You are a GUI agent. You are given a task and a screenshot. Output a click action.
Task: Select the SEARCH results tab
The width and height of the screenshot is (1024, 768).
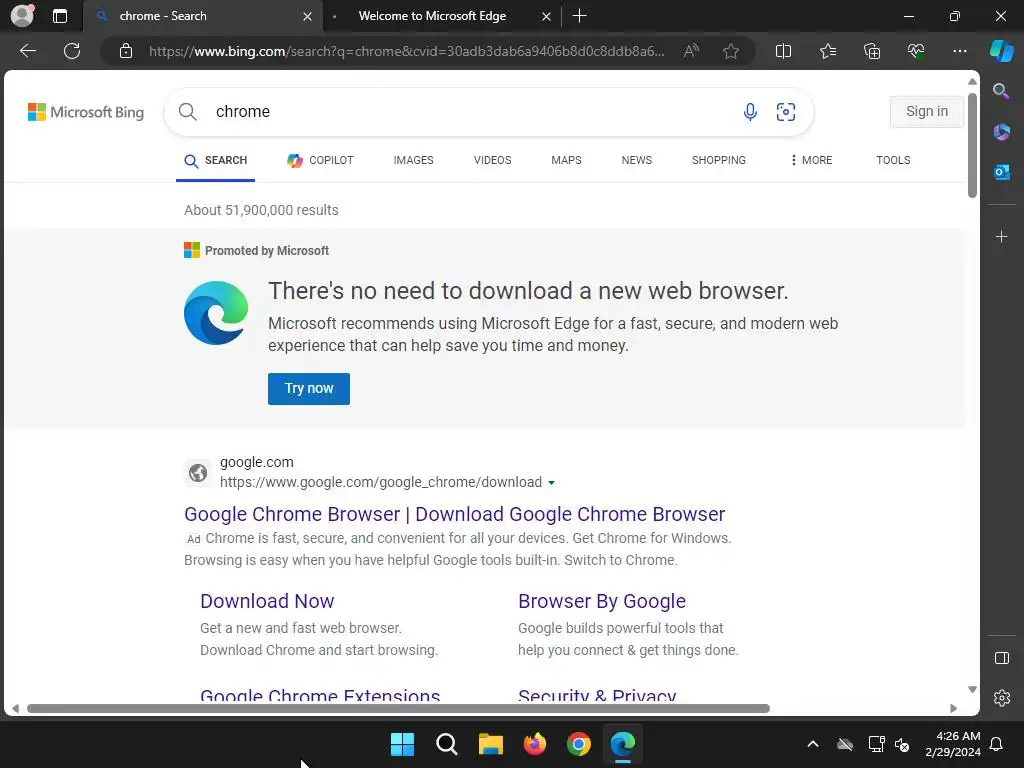click(216, 160)
